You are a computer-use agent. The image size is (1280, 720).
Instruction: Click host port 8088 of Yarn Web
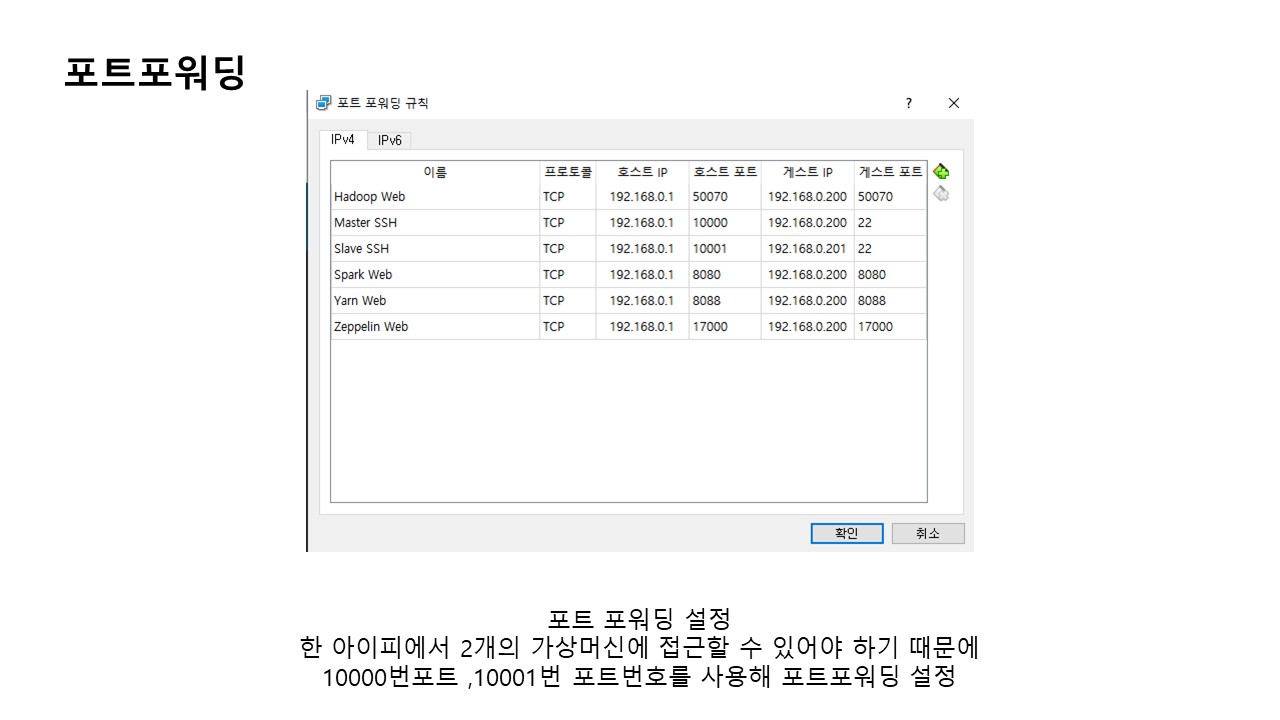[x=725, y=301]
